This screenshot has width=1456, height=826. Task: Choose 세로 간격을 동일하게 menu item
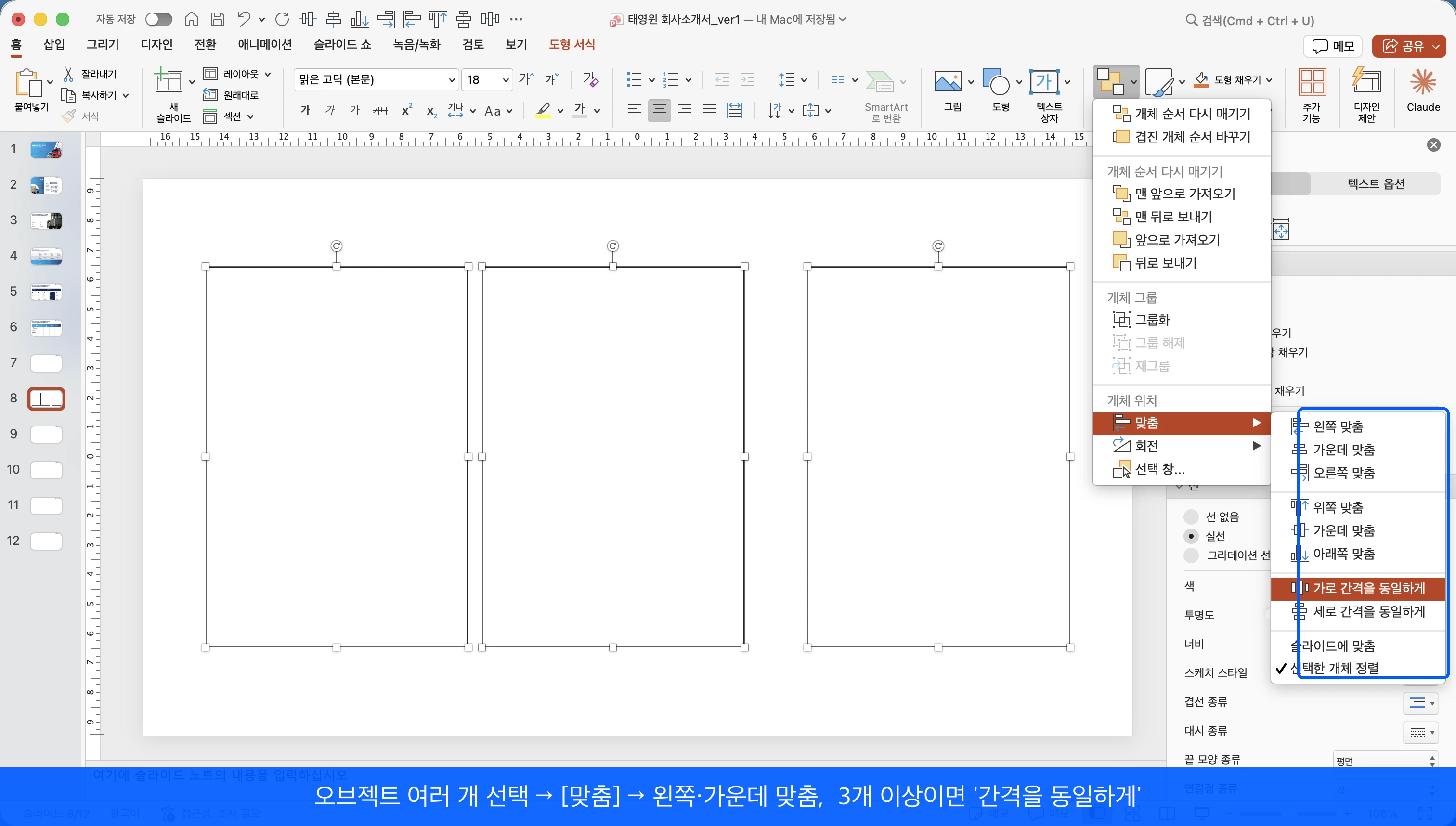click(x=1357, y=611)
